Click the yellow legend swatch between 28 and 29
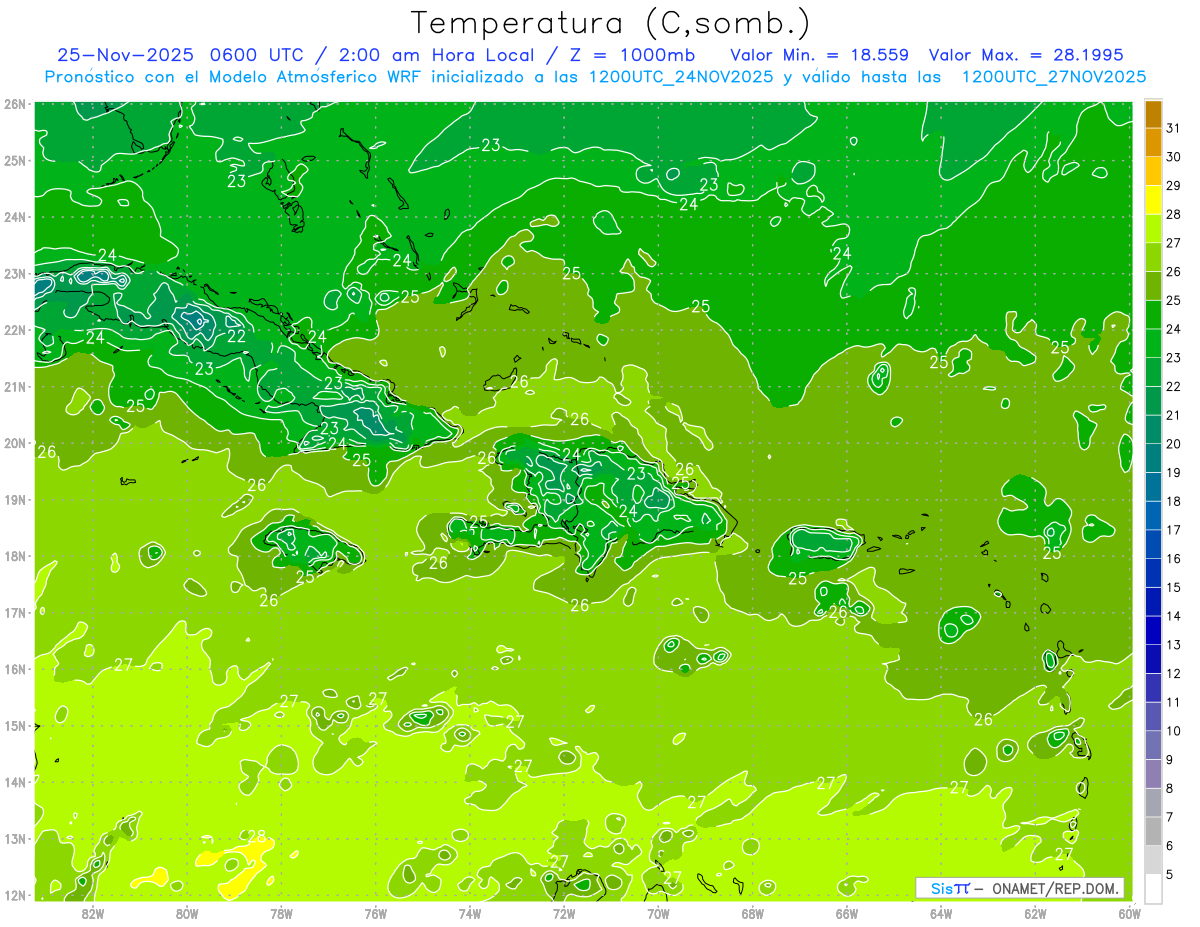The height and width of the screenshot is (927, 1200). 1153,200
